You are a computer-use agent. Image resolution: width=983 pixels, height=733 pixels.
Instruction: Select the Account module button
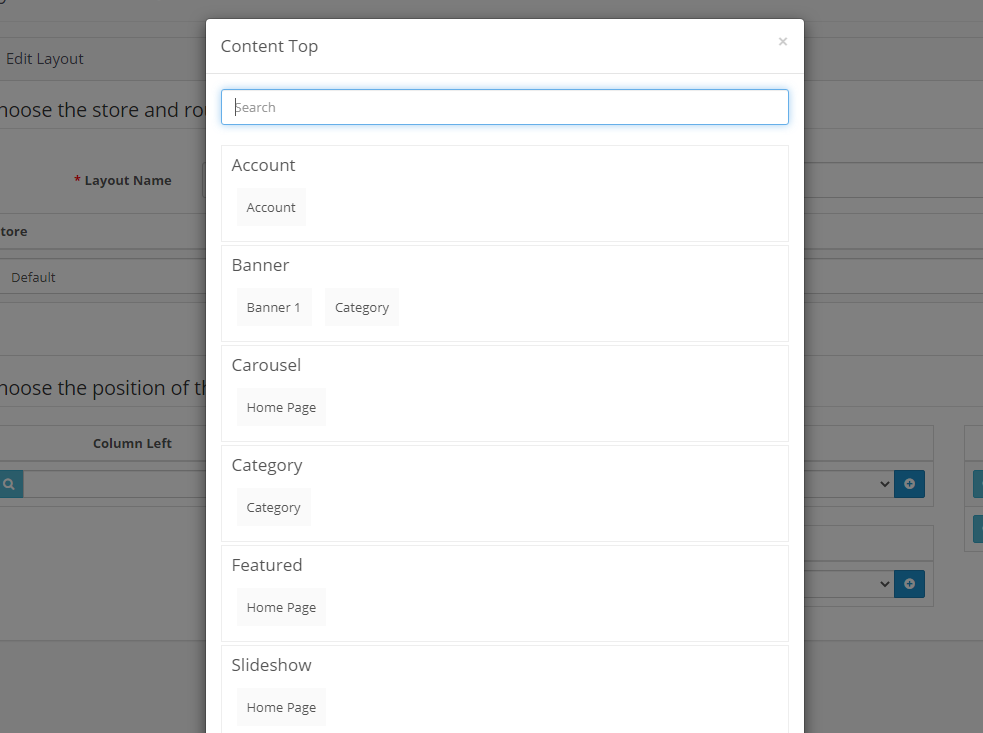271,207
